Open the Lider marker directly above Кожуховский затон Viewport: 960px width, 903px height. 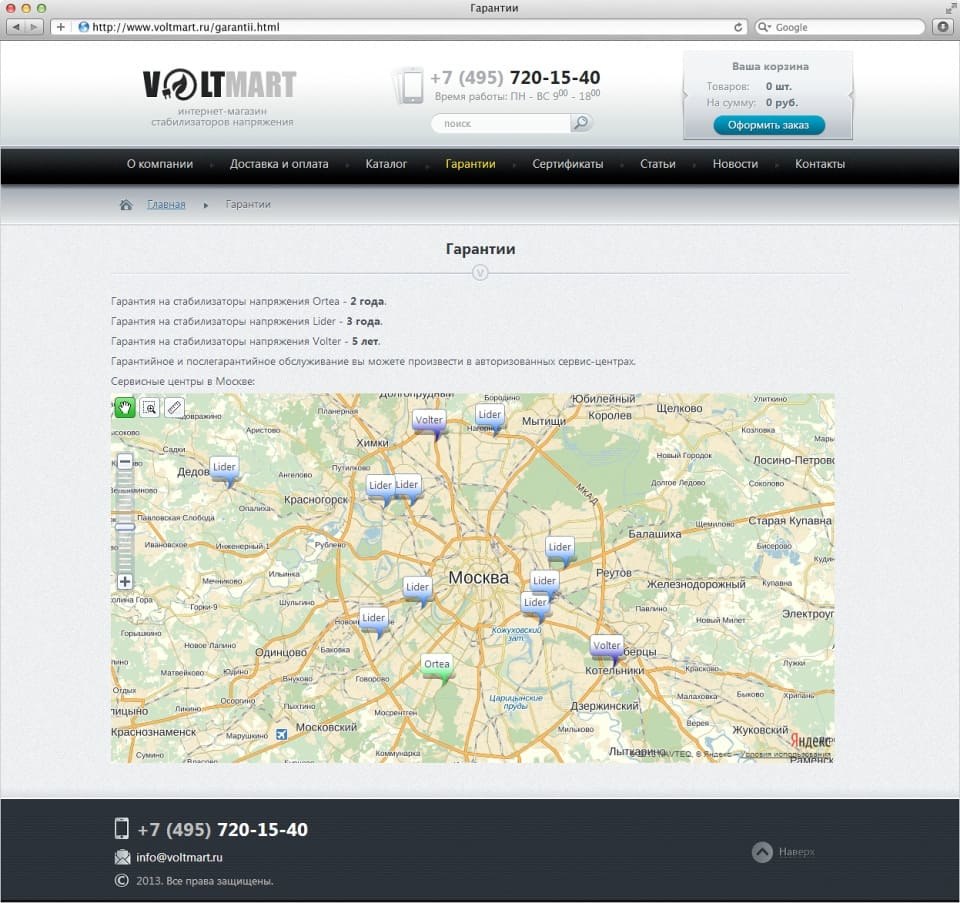535,605
